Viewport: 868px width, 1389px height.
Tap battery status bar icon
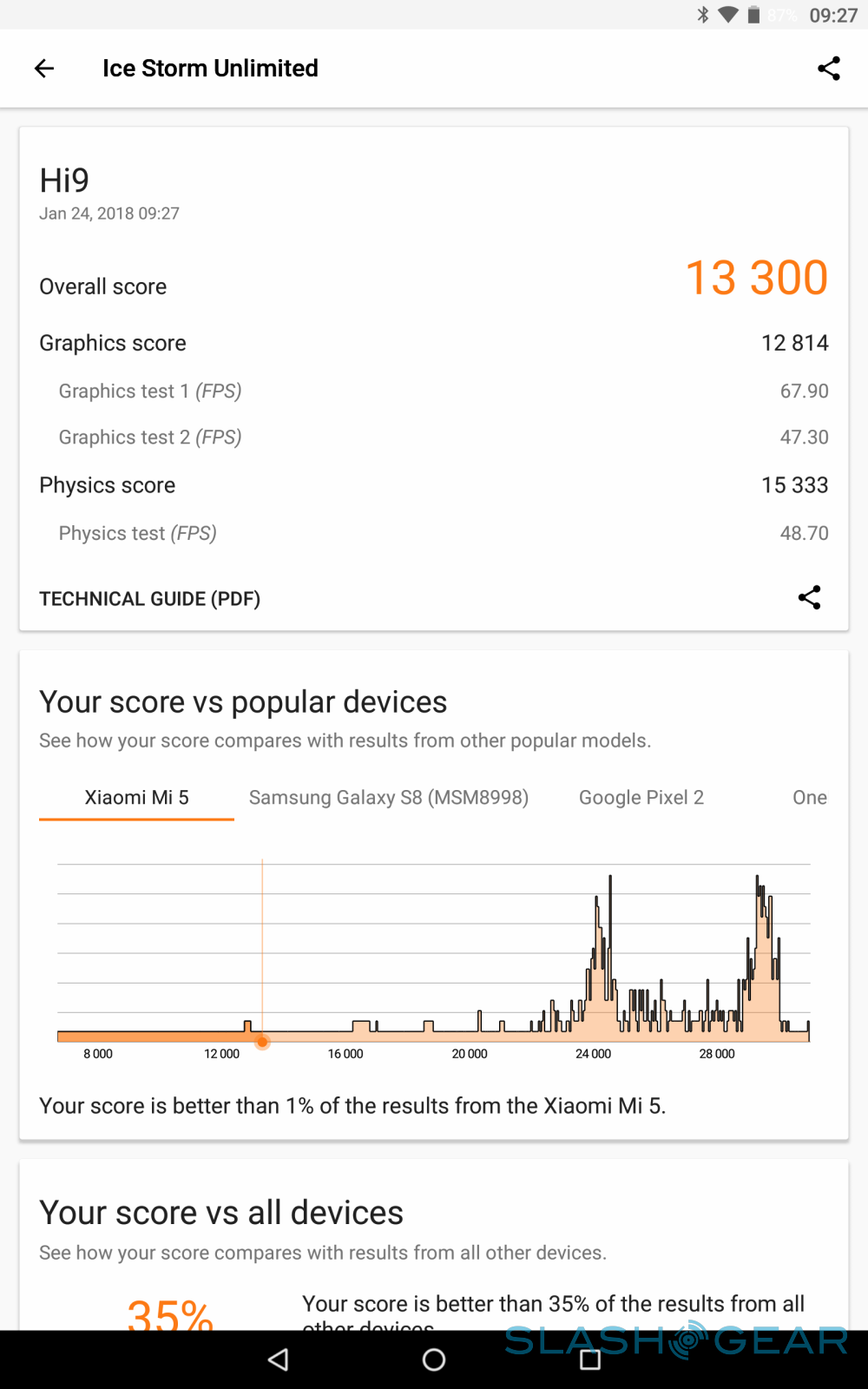click(x=753, y=15)
